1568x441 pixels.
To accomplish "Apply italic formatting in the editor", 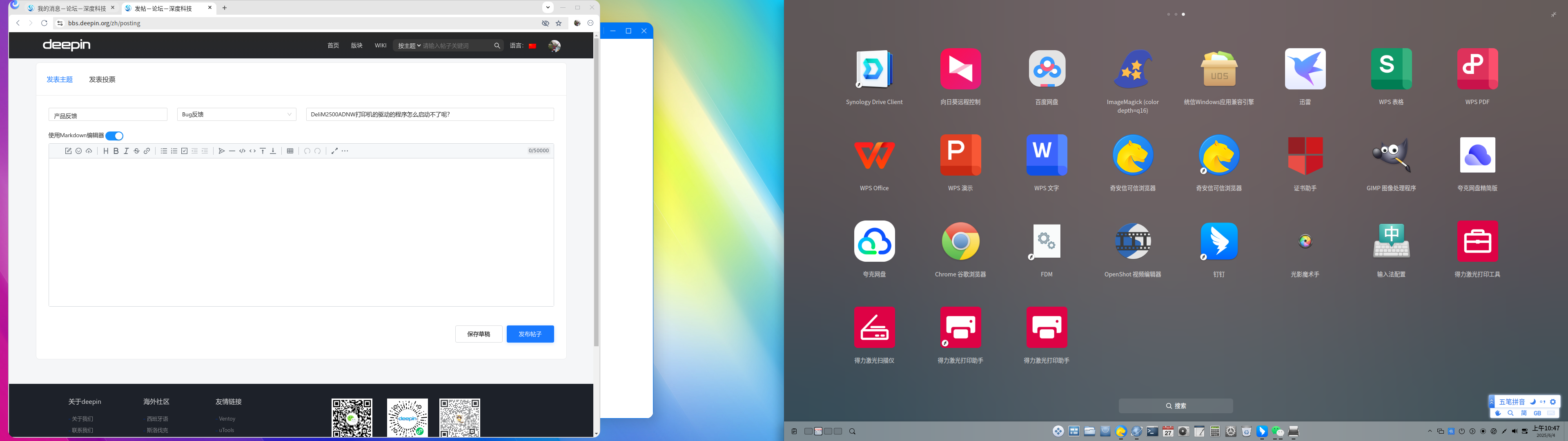I will [126, 151].
